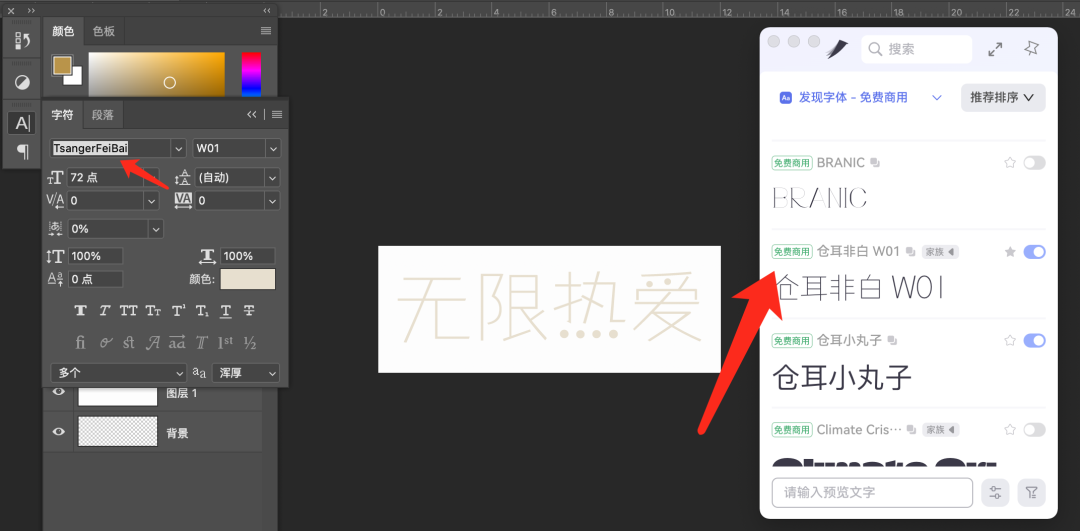1080x531 pixels.
Task: Expand the 仓耳非白 家族 font family
Action: (940, 251)
